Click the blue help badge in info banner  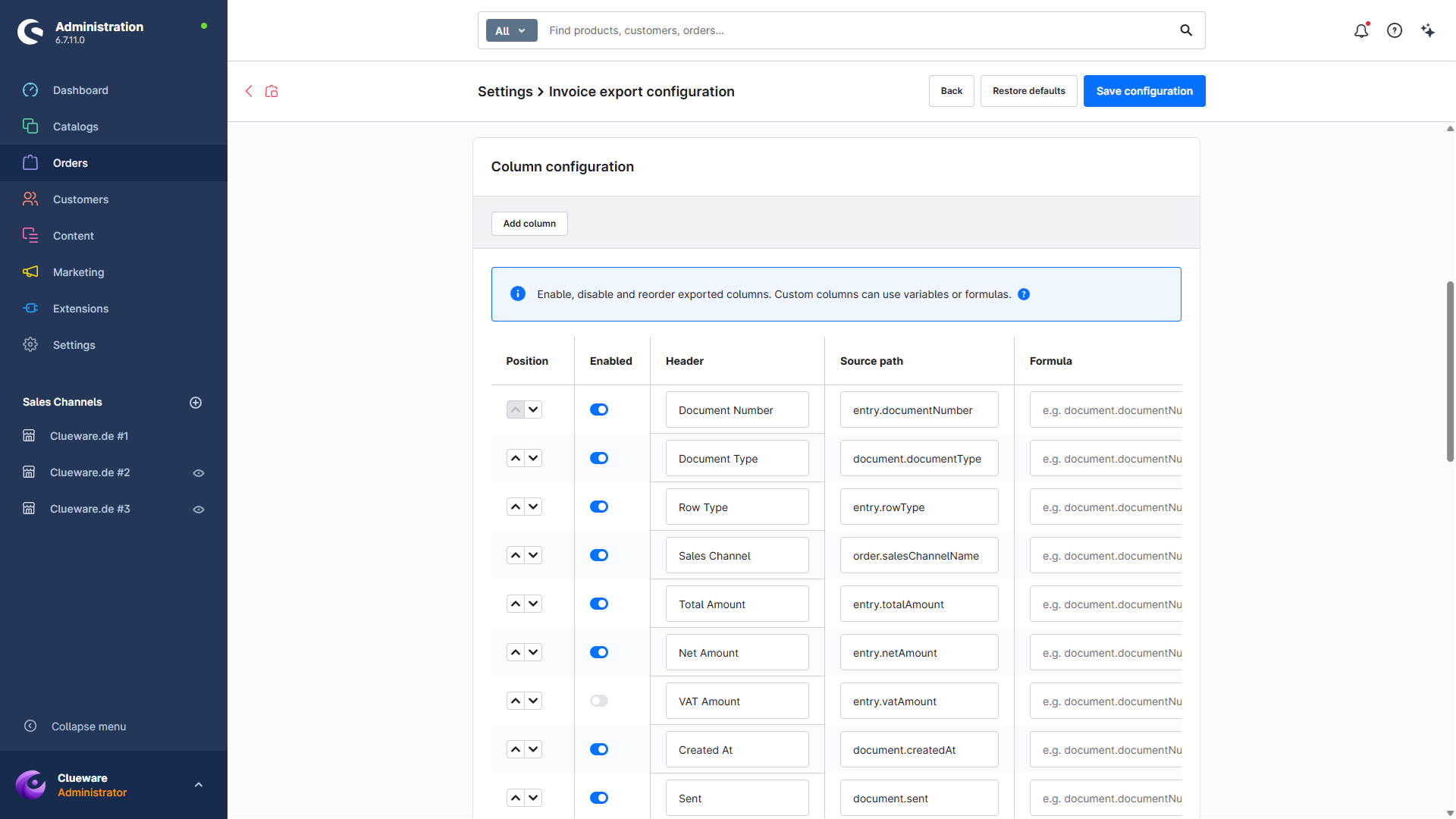(1024, 294)
